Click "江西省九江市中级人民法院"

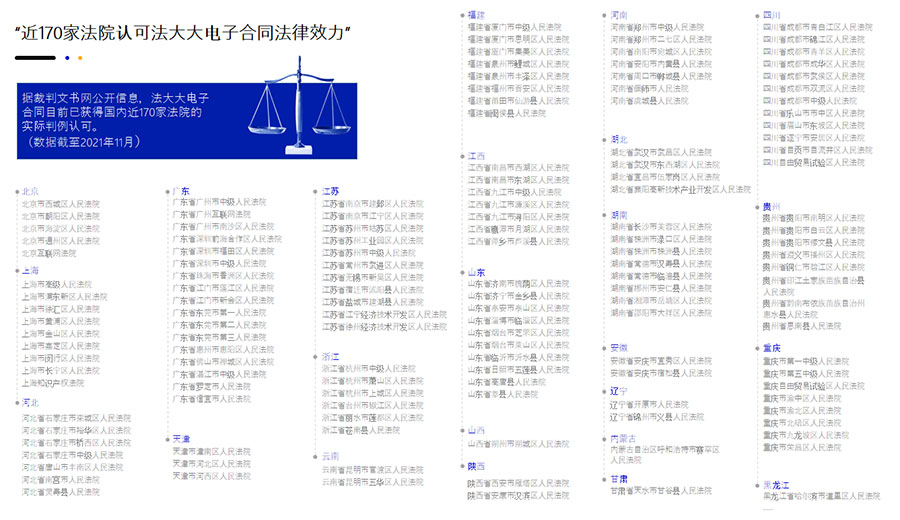pyautogui.click(x=514, y=192)
